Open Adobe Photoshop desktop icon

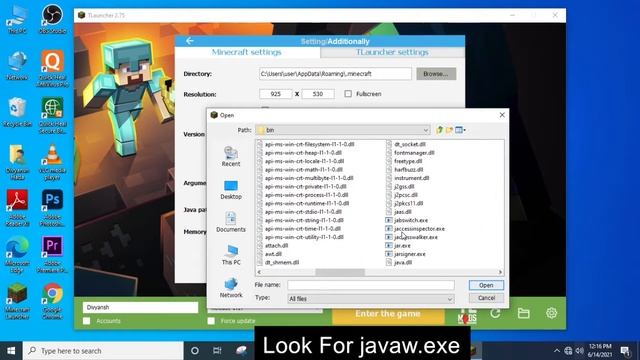point(52,208)
